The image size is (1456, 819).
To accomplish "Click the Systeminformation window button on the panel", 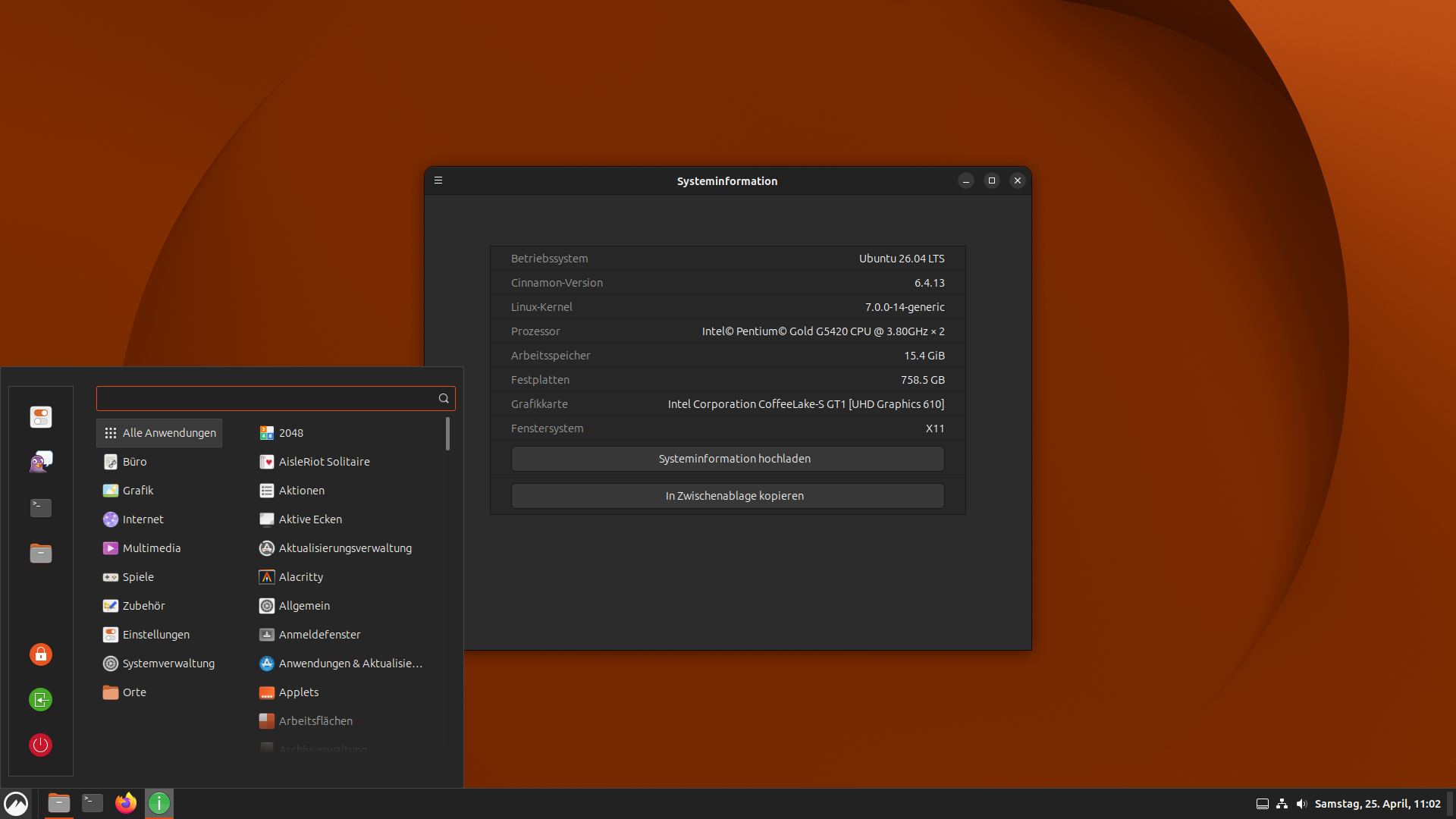I will coord(159,803).
